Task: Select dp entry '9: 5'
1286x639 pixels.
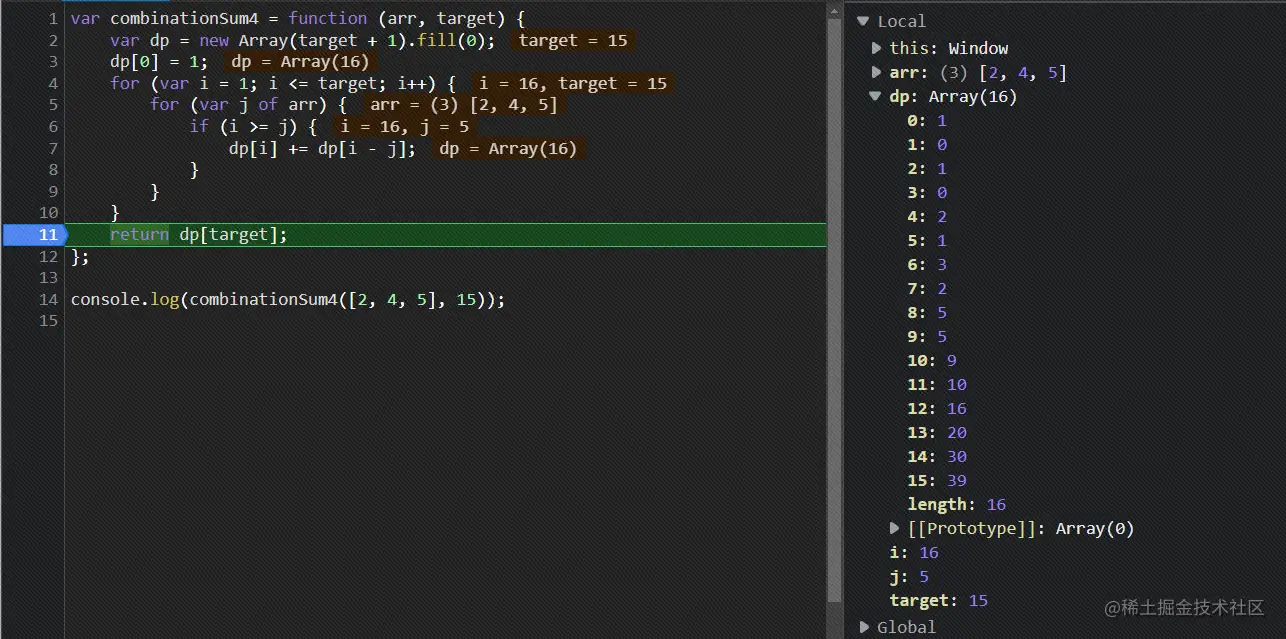Action: tap(927, 336)
